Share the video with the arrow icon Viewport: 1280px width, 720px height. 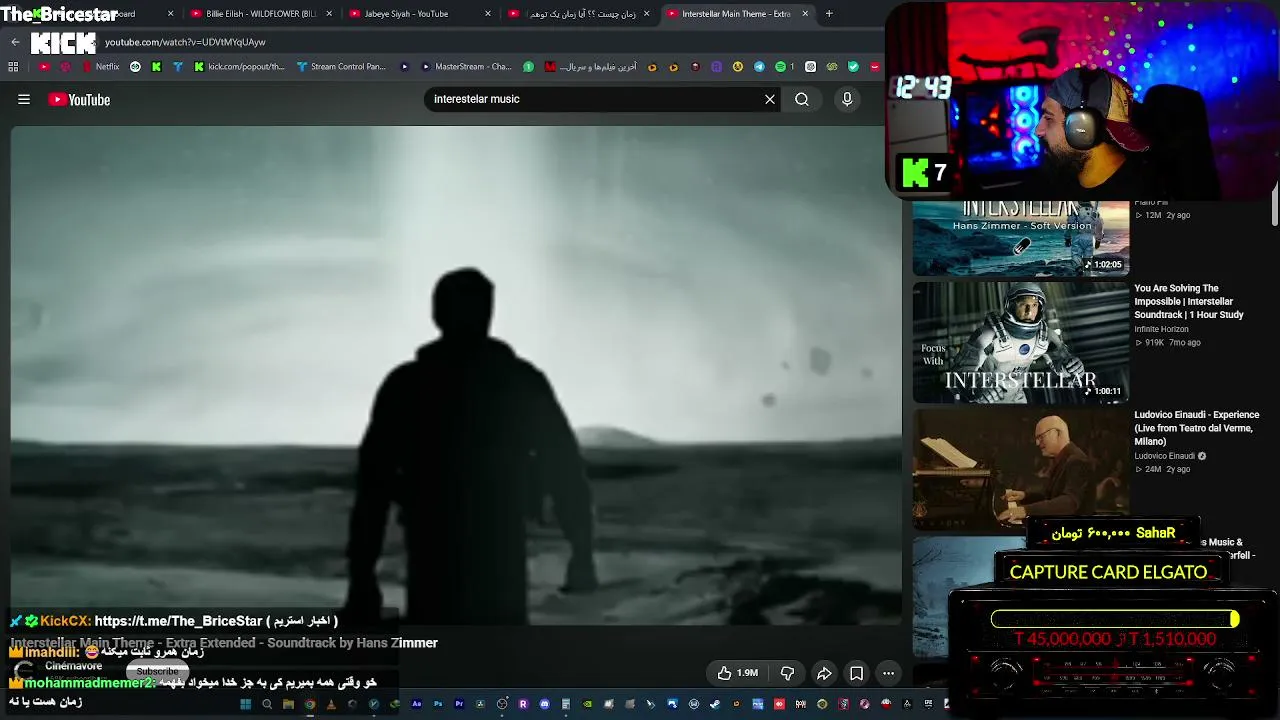[x=824, y=673]
